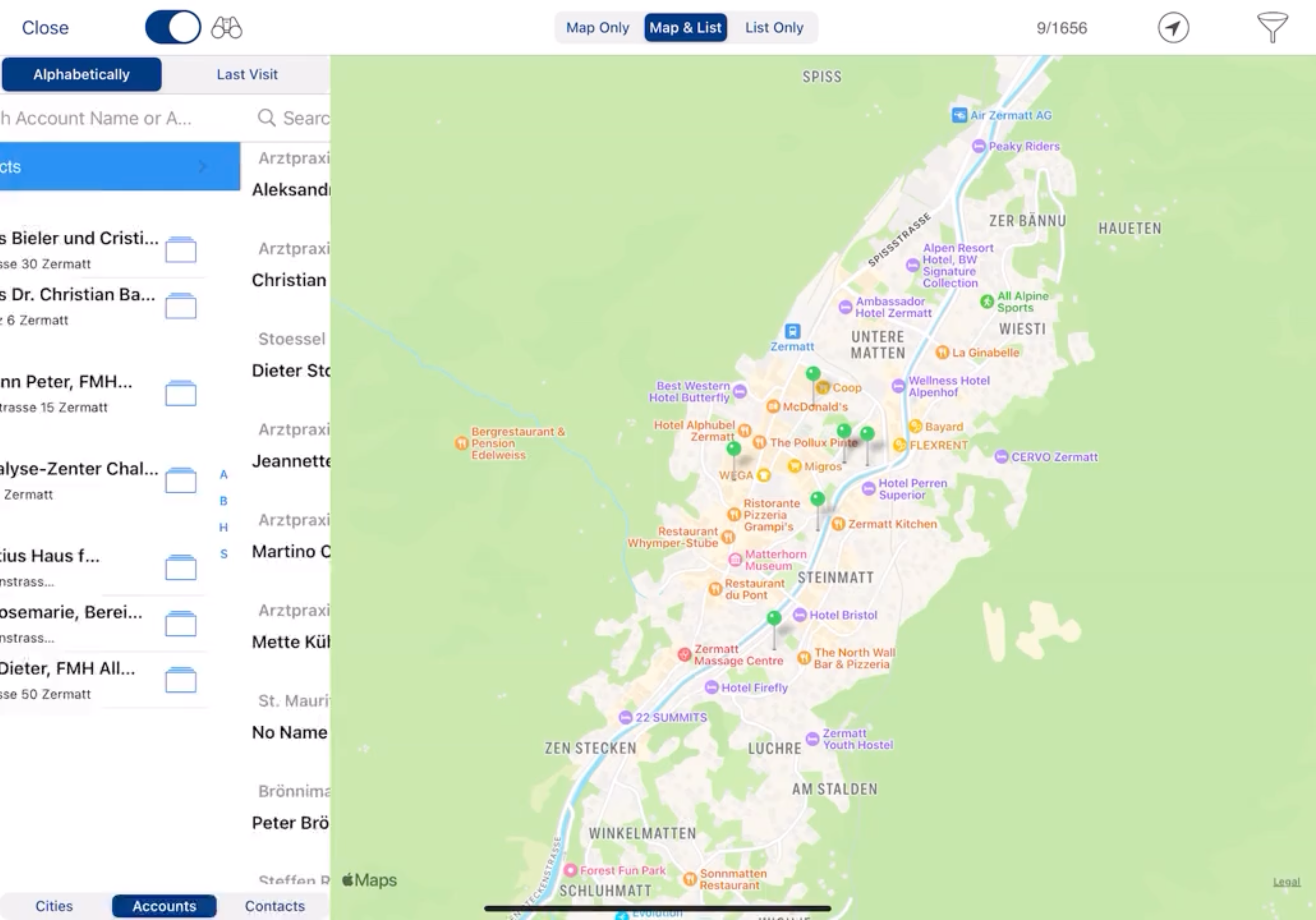Screen dimensions: 1316x920
Task: Click calendar icon for Dieter, FMH All entry
Action: click(x=181, y=680)
